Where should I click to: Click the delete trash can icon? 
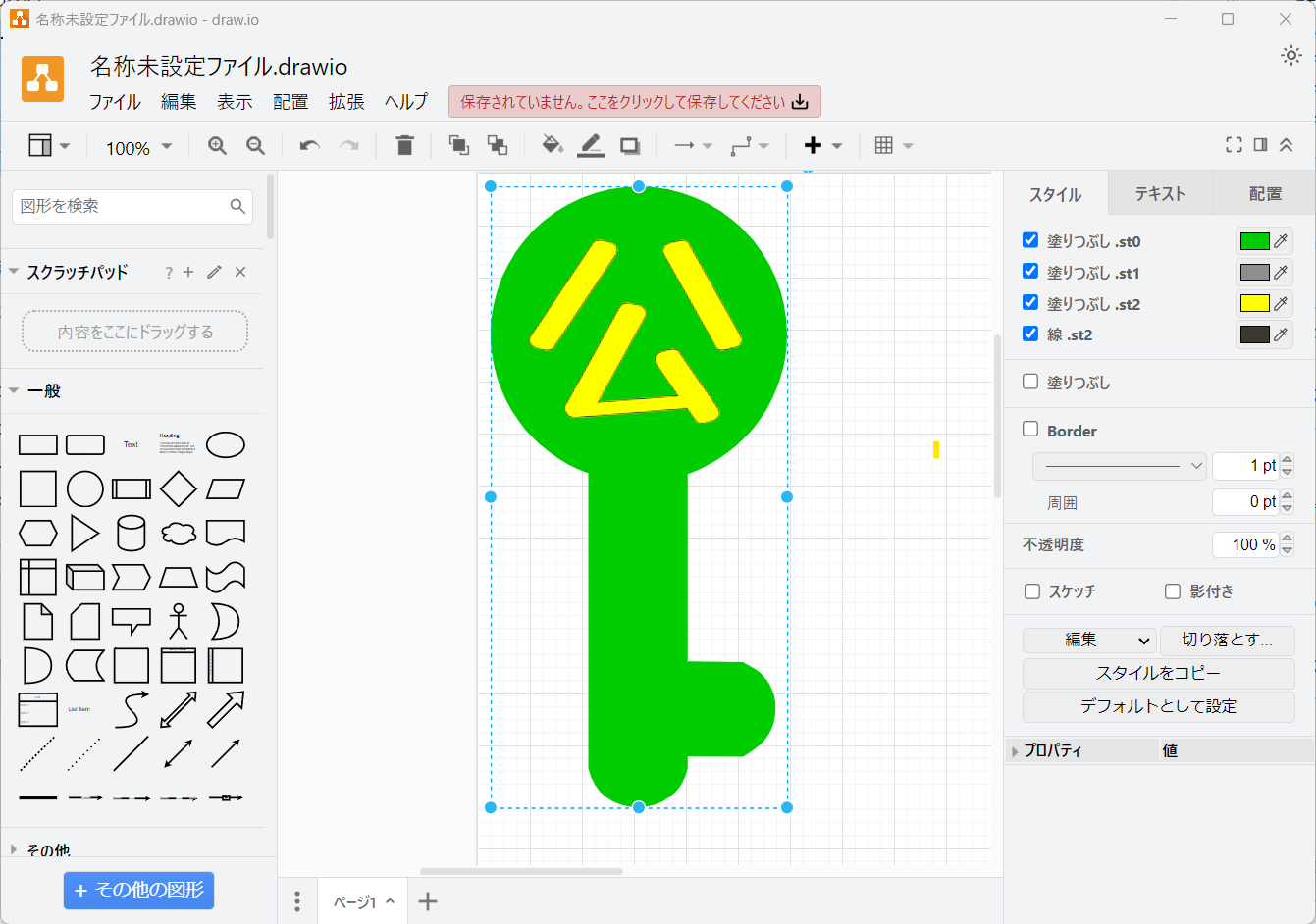click(x=404, y=144)
